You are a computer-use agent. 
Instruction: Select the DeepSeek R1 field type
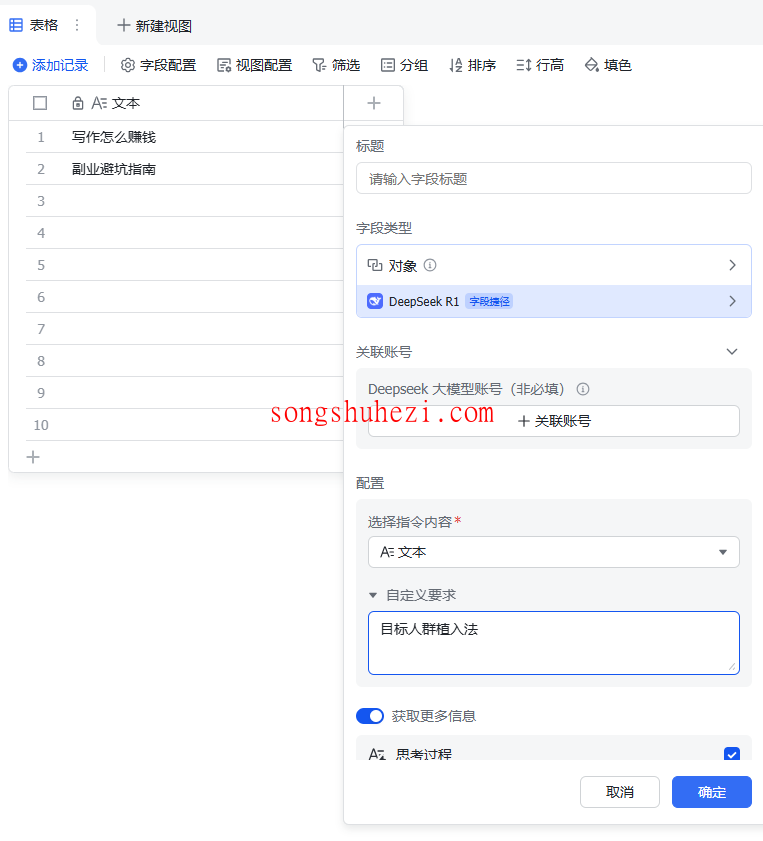point(554,301)
